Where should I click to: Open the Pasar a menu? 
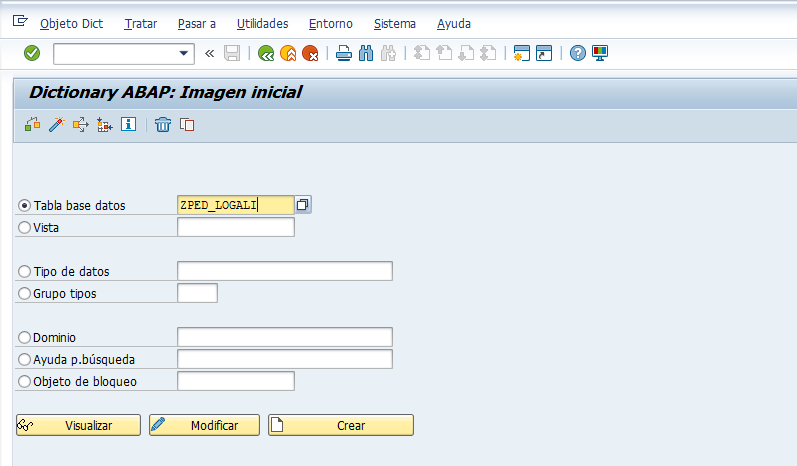click(x=197, y=24)
